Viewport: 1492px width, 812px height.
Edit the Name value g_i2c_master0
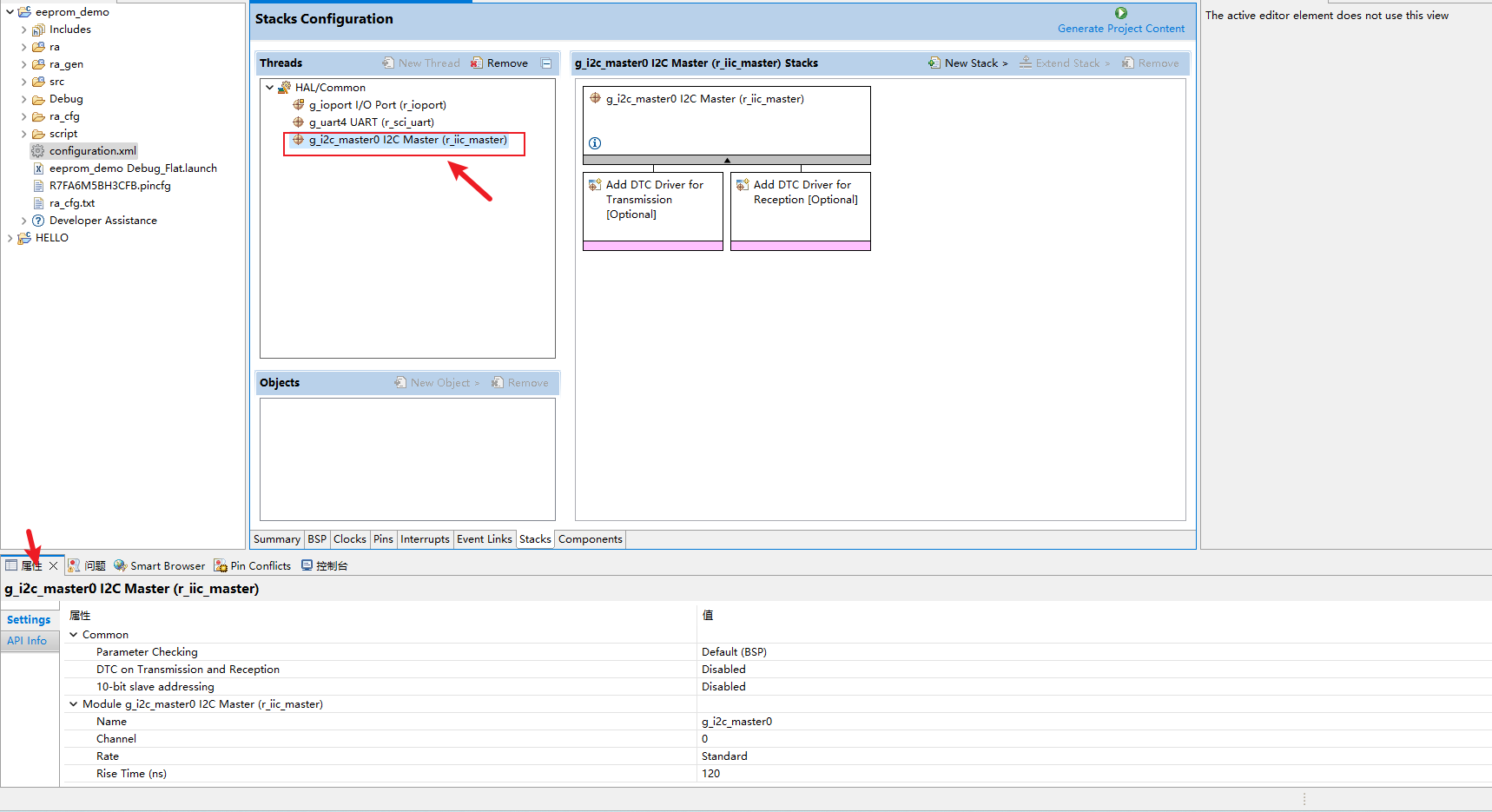[736, 722]
